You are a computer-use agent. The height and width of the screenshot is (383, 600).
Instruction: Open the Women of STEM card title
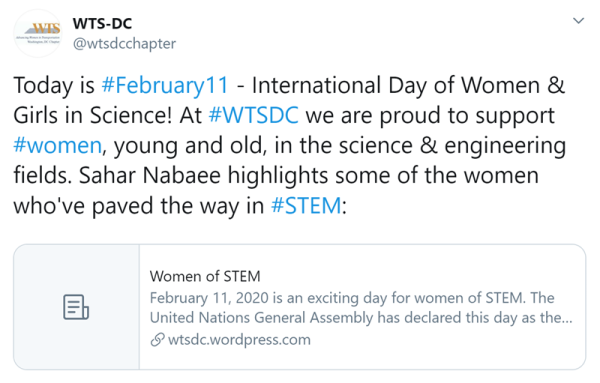click(x=205, y=276)
